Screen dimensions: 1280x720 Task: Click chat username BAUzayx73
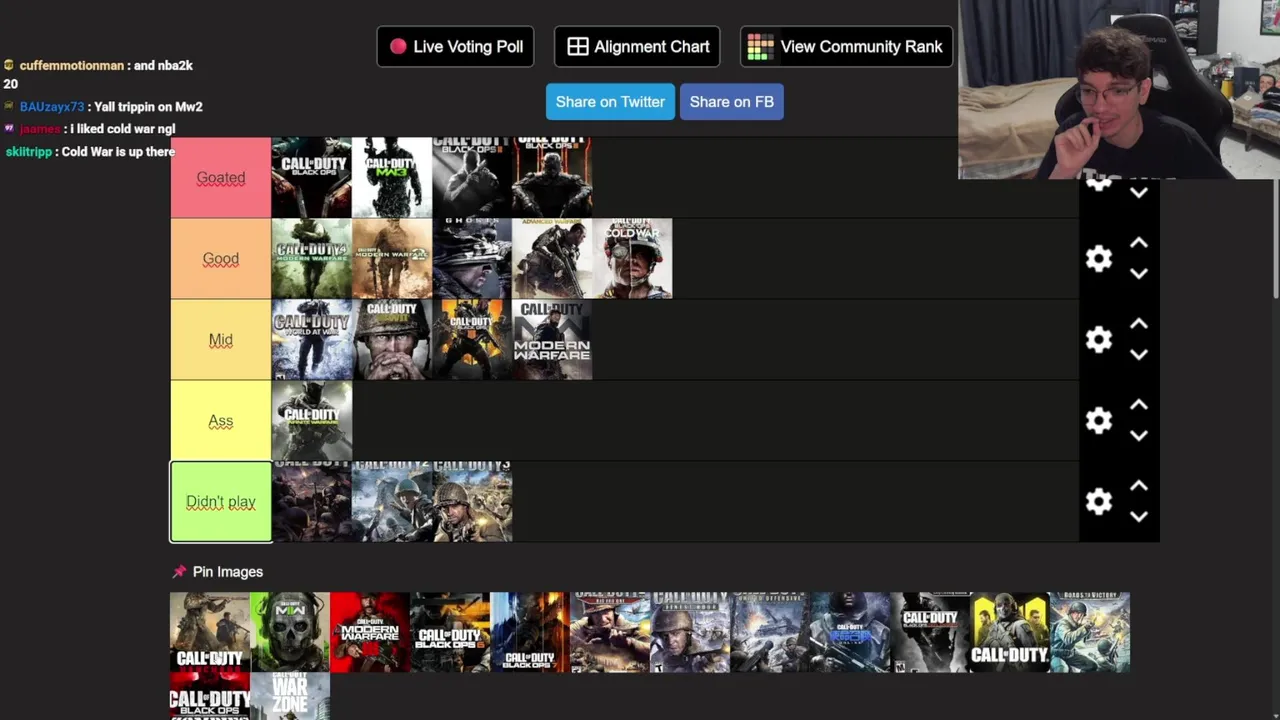click(x=52, y=107)
